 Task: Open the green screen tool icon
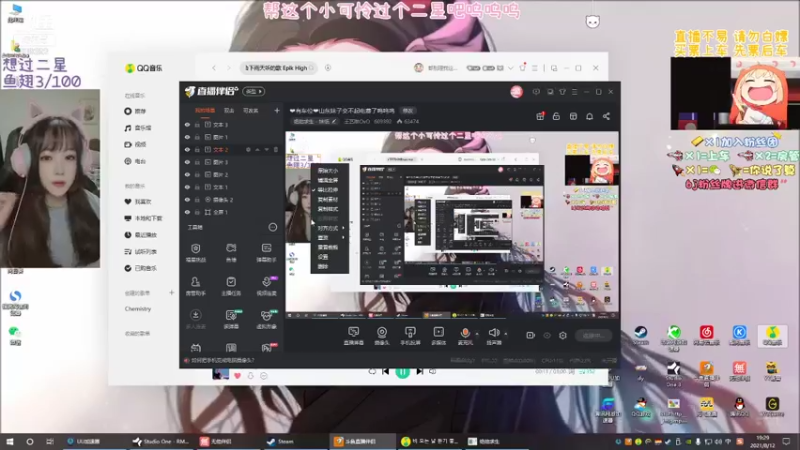(231, 319)
